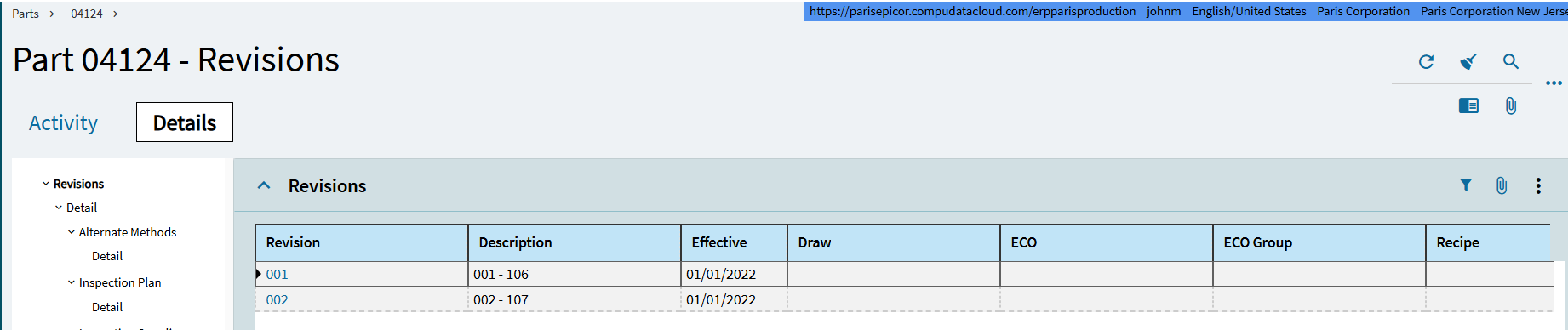This screenshot has width=1568, height=330.
Task: Switch to the Activity tab
Action: (x=63, y=122)
